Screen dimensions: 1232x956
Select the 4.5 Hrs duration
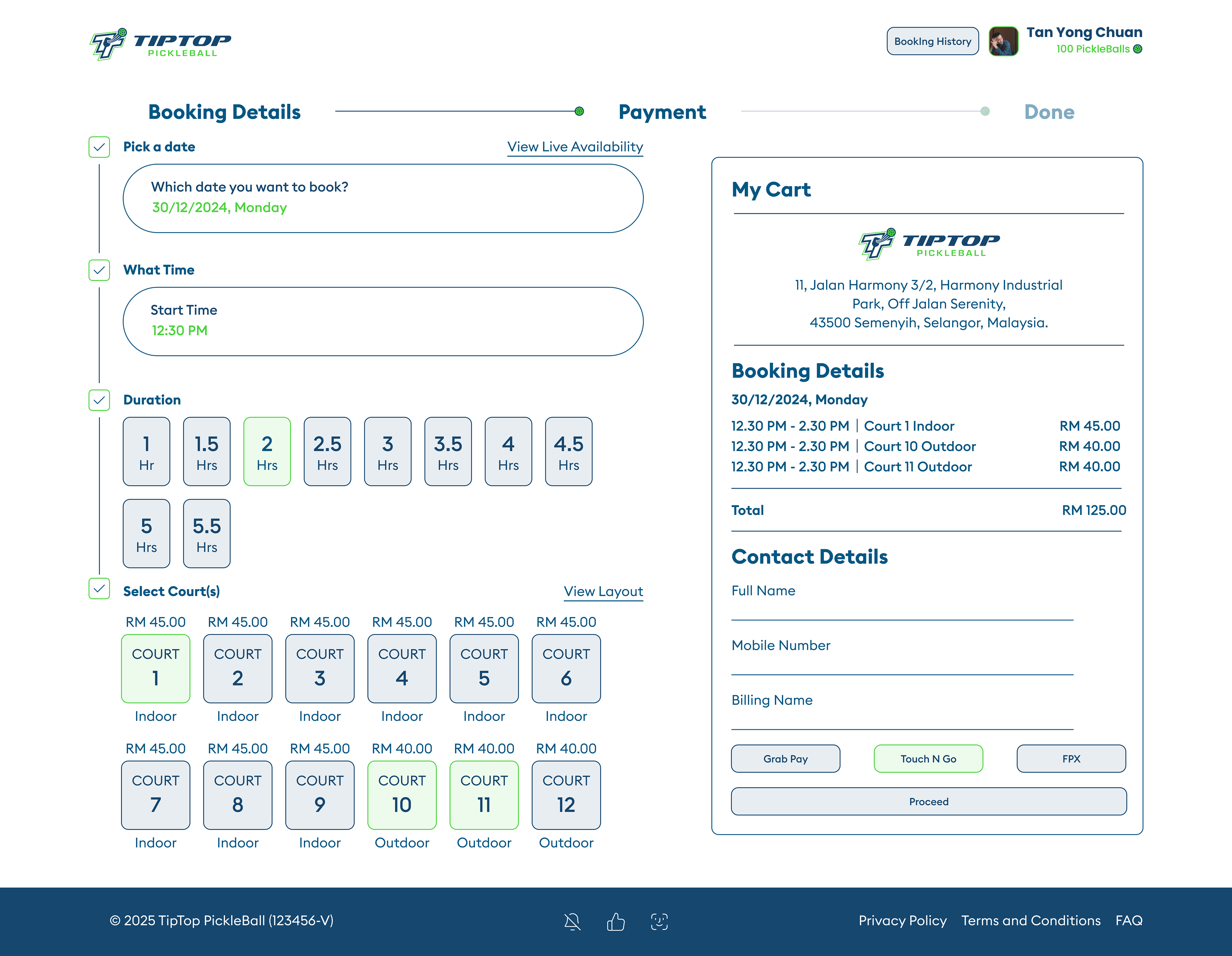click(x=569, y=451)
